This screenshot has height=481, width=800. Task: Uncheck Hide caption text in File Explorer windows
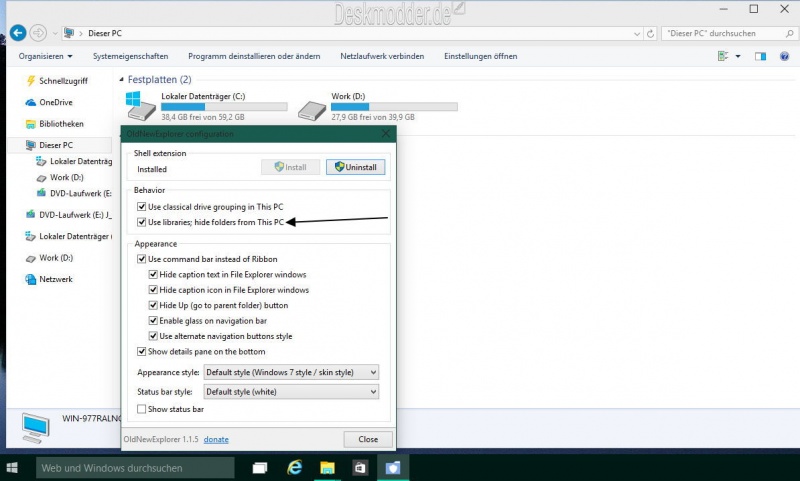coord(153,274)
